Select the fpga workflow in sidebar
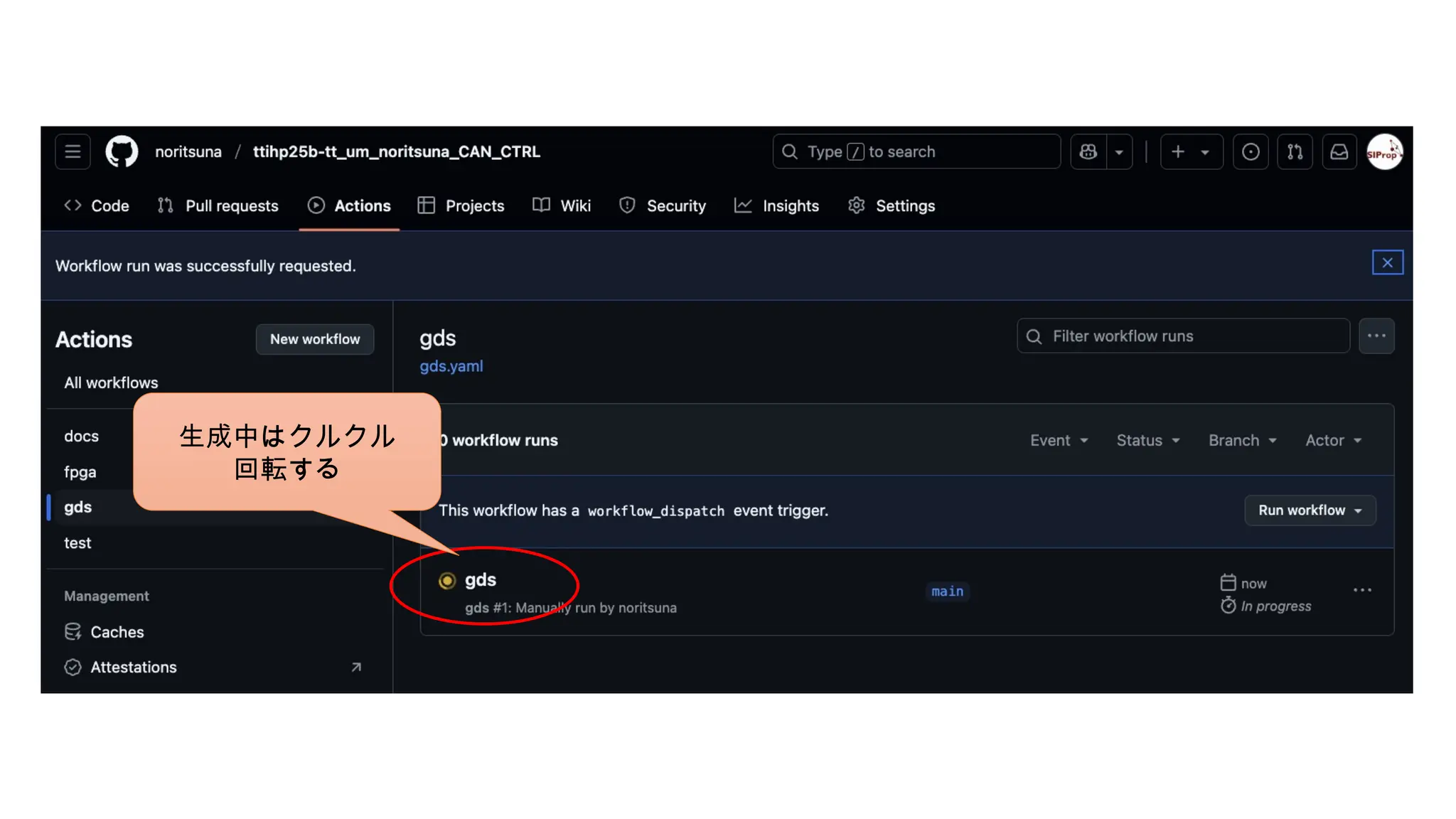Viewport: 1456px width, 819px height. [80, 471]
